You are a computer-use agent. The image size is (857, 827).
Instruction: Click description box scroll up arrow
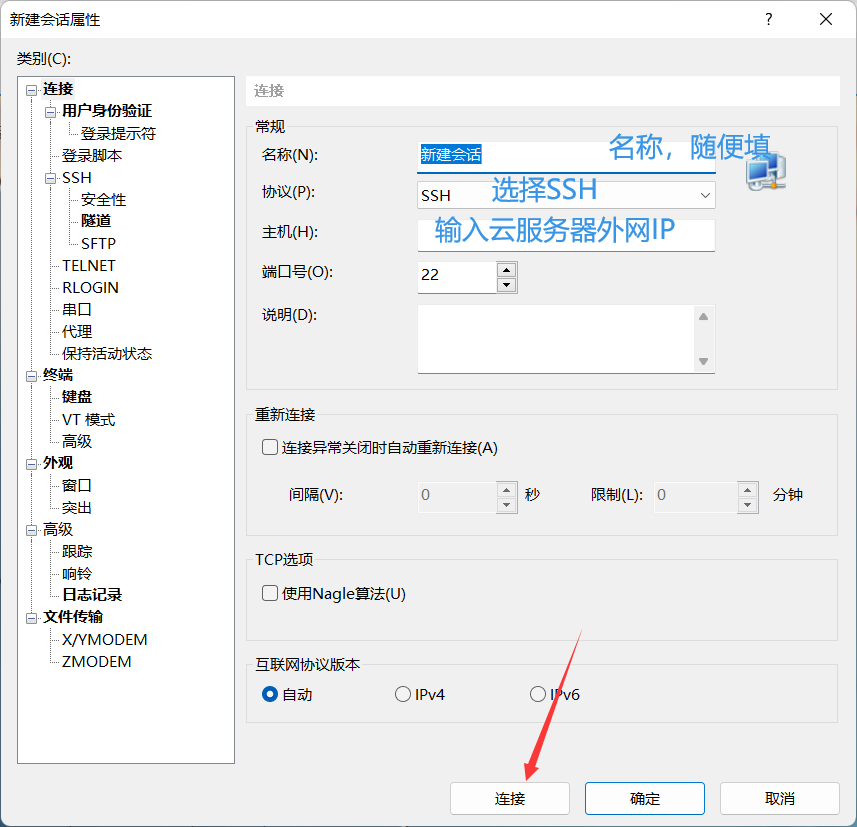point(703,316)
